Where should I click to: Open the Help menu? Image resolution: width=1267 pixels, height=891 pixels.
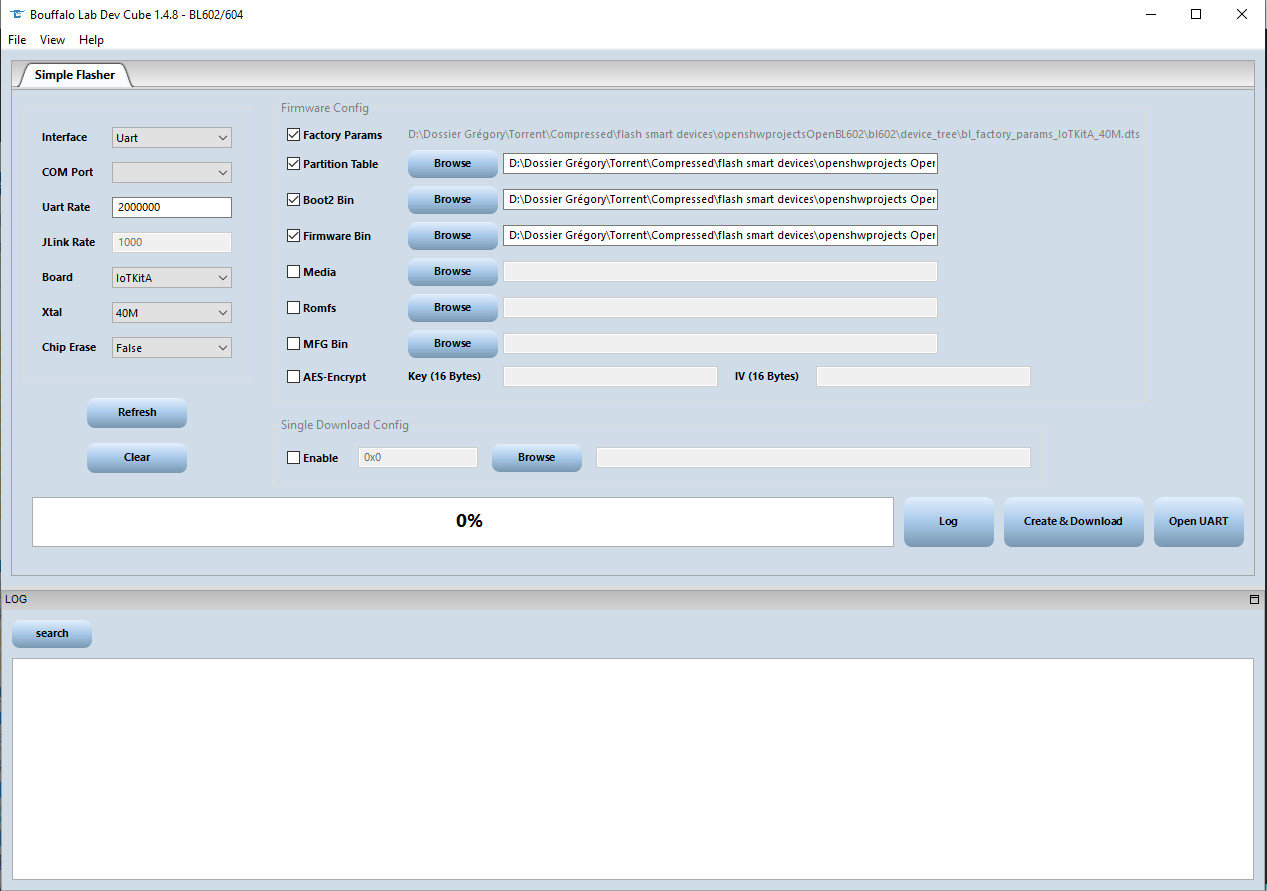[x=91, y=40]
